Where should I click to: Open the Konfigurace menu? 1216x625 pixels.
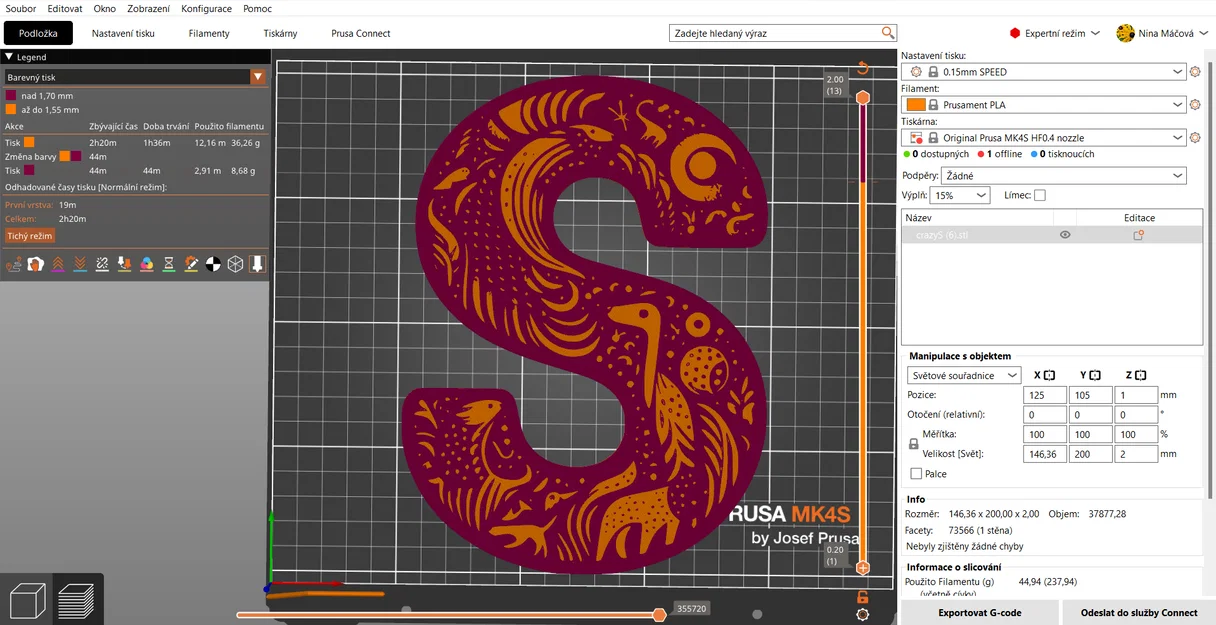[x=206, y=8]
